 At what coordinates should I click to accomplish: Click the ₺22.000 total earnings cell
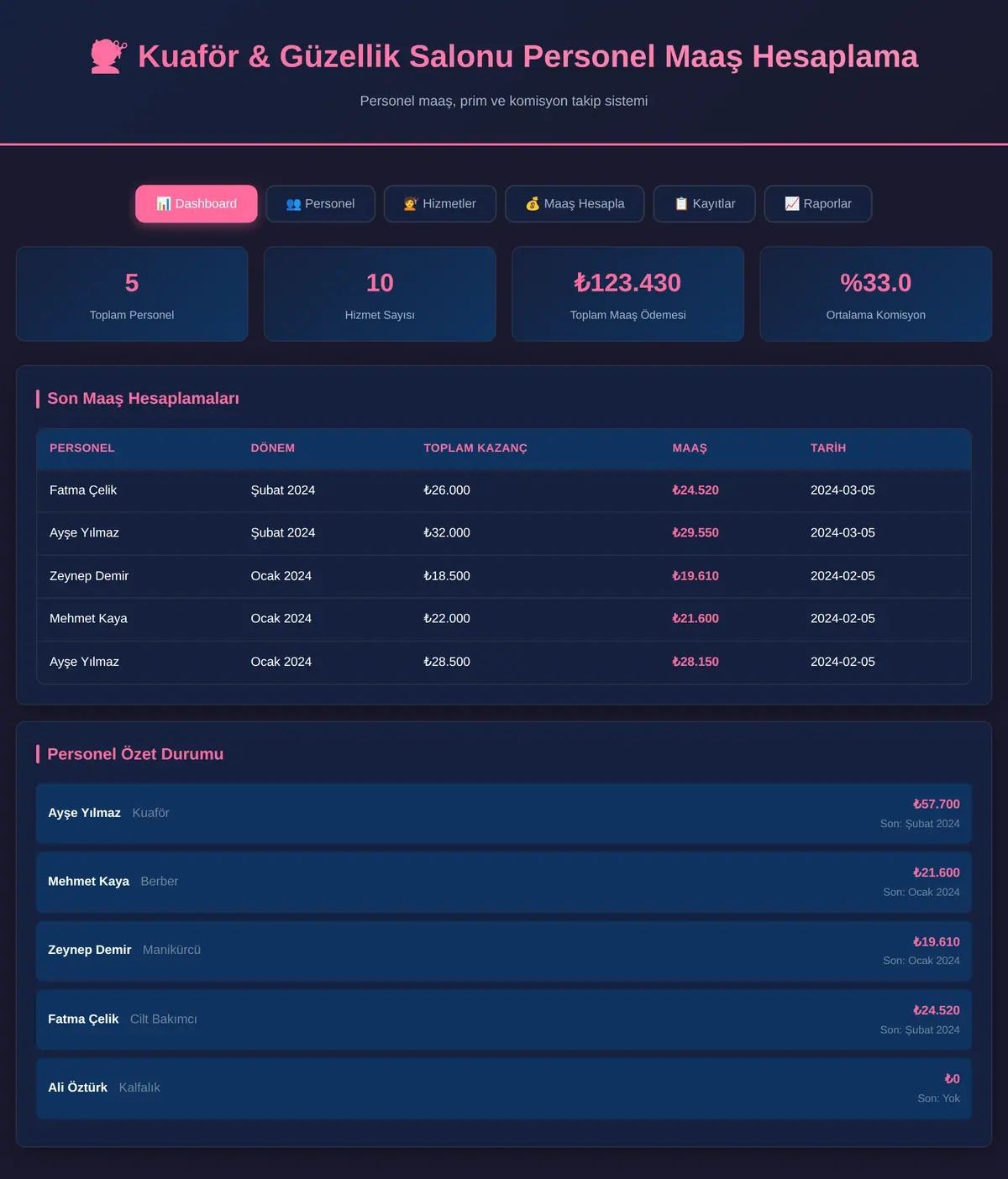[x=447, y=619]
